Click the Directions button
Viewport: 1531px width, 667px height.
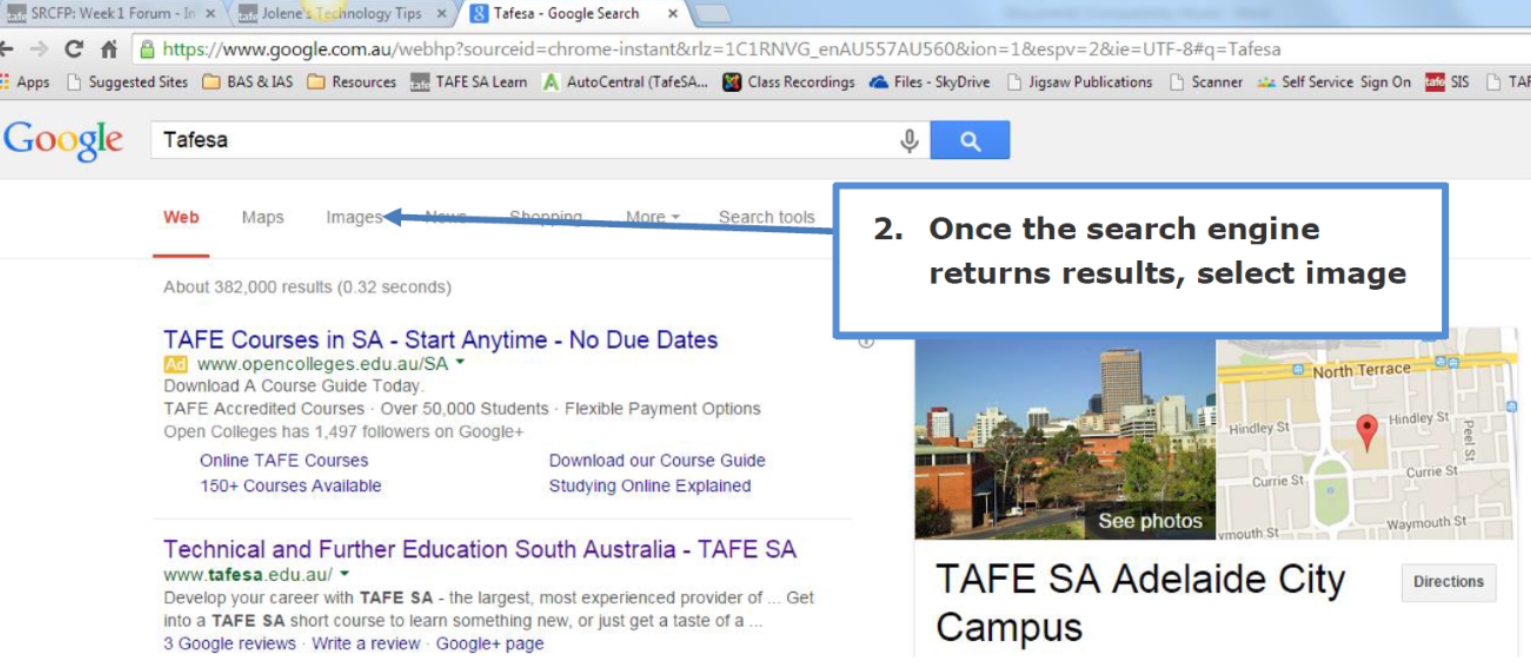1449,582
